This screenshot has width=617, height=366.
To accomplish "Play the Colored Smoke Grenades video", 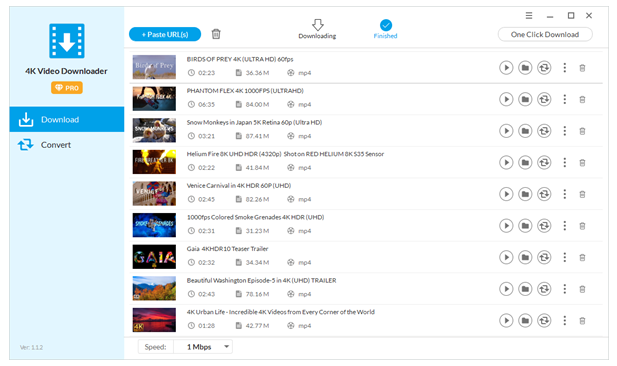I will click(506, 226).
